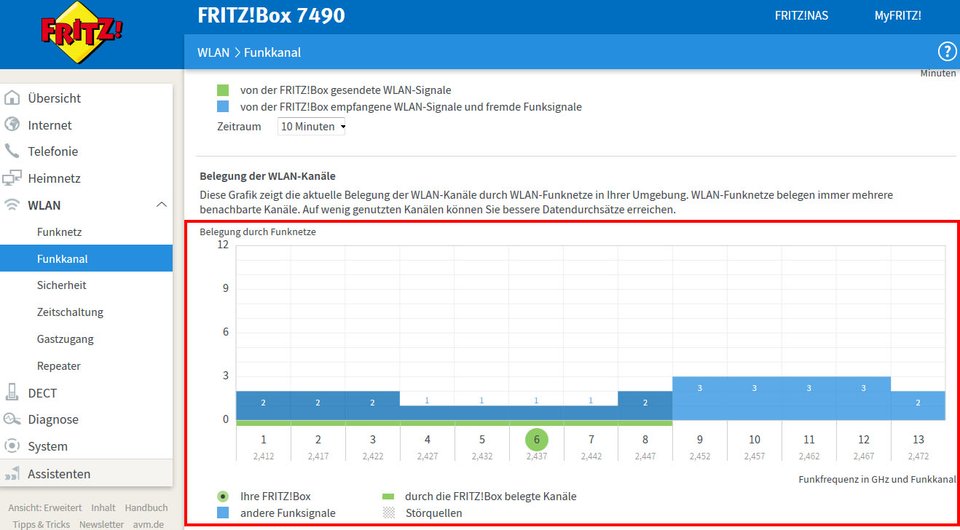960x530 pixels.
Task: Click the green channel 6 FRITZ!Box marker
Action: (536, 439)
